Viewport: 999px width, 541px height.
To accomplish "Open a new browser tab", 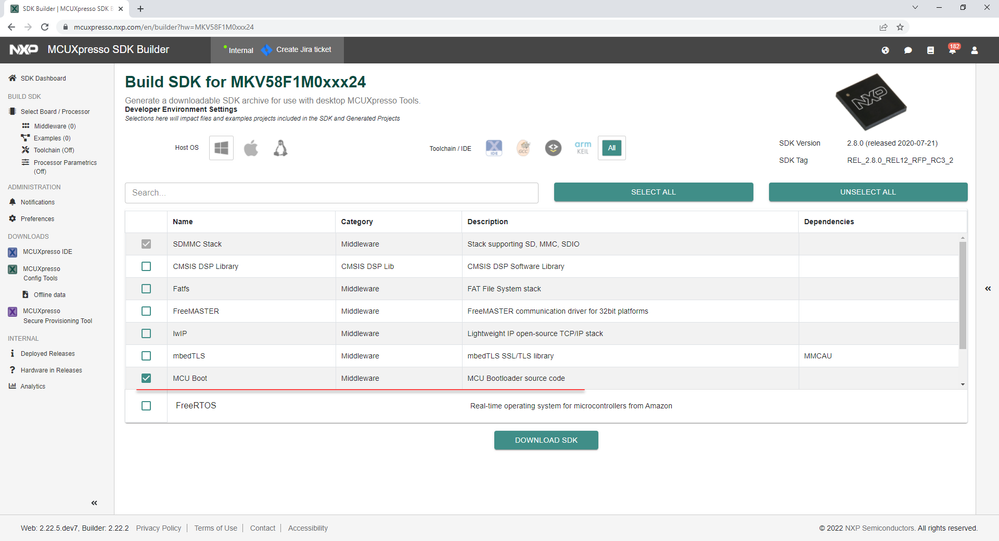I will [x=140, y=8].
